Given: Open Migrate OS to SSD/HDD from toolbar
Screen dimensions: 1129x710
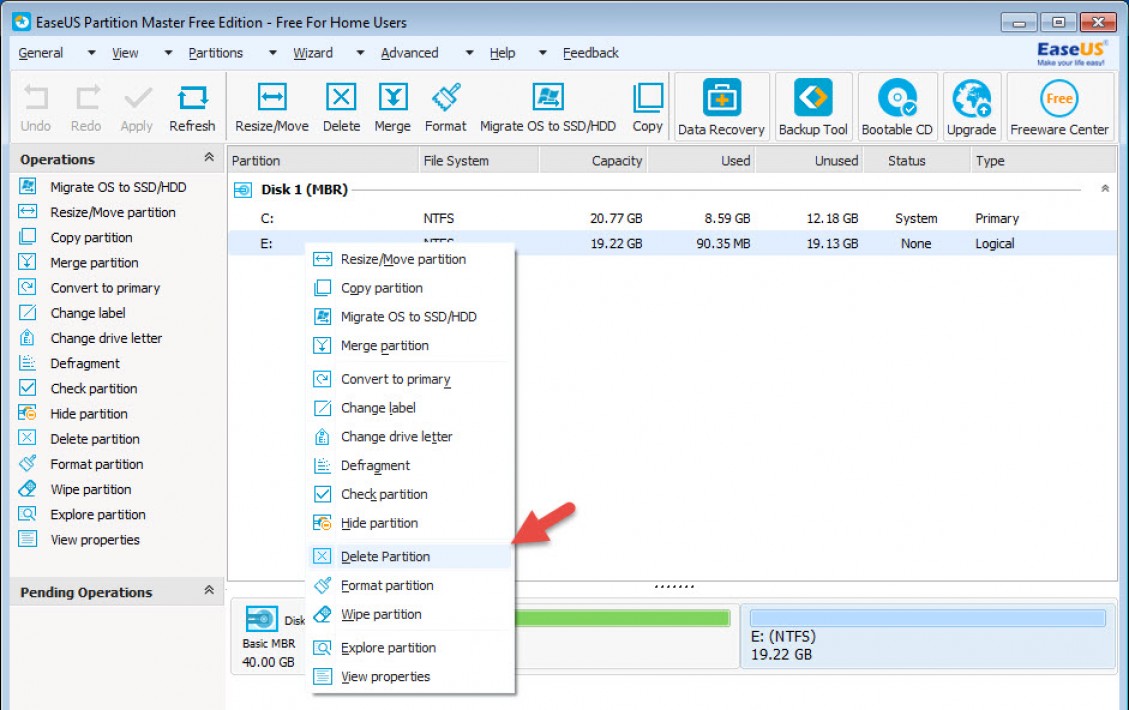Looking at the screenshot, I should click(x=548, y=109).
